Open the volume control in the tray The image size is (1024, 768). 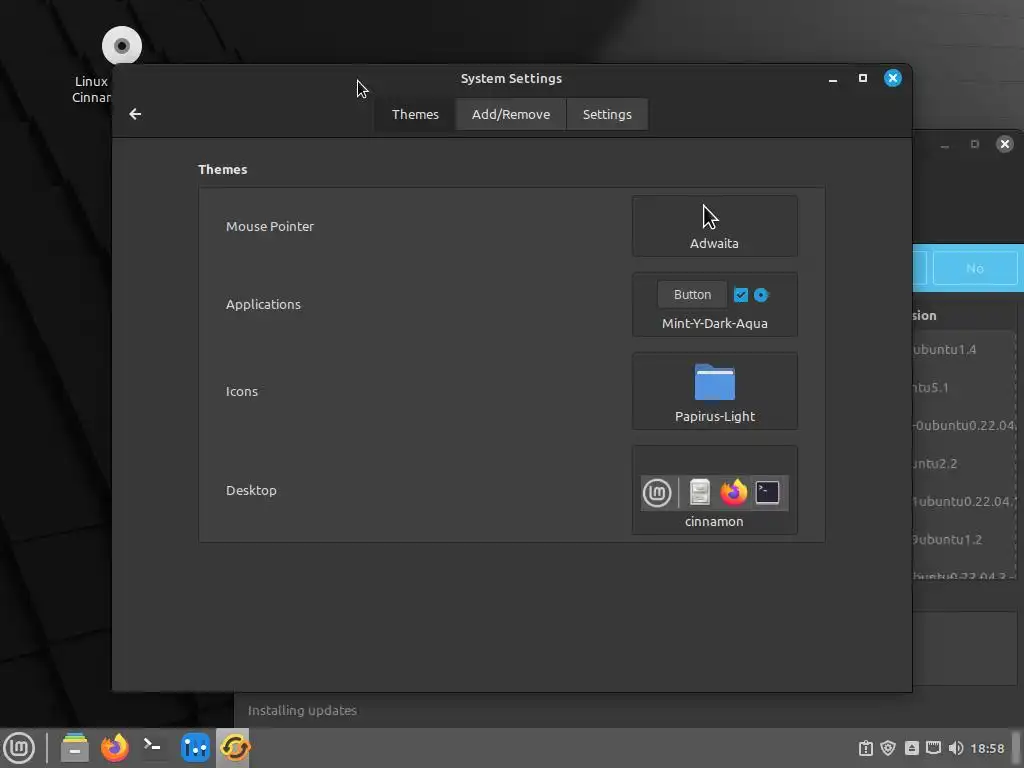coord(955,748)
